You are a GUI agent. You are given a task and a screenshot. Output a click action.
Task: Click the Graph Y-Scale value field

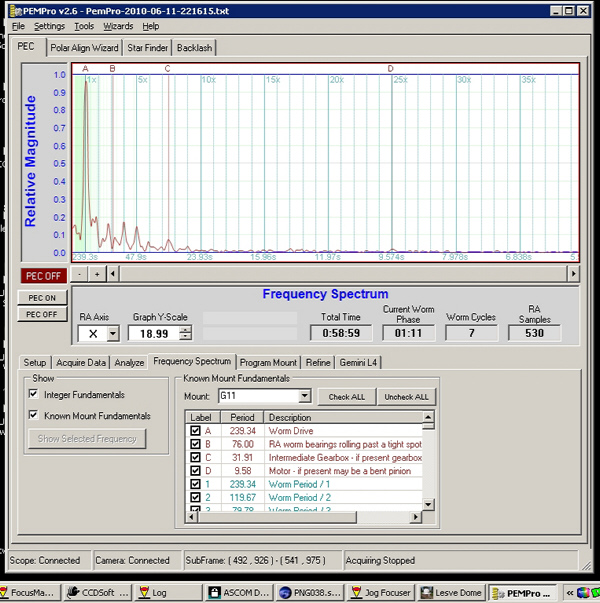154,333
